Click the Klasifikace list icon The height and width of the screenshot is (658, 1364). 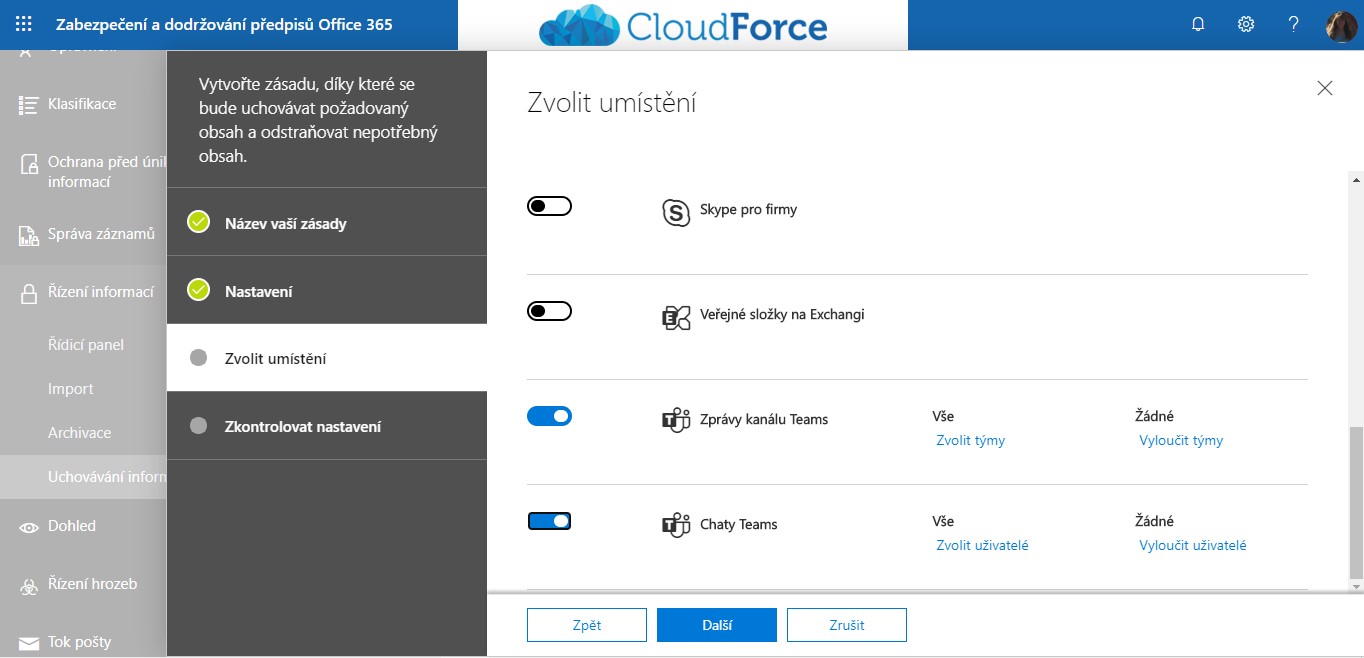(x=28, y=104)
